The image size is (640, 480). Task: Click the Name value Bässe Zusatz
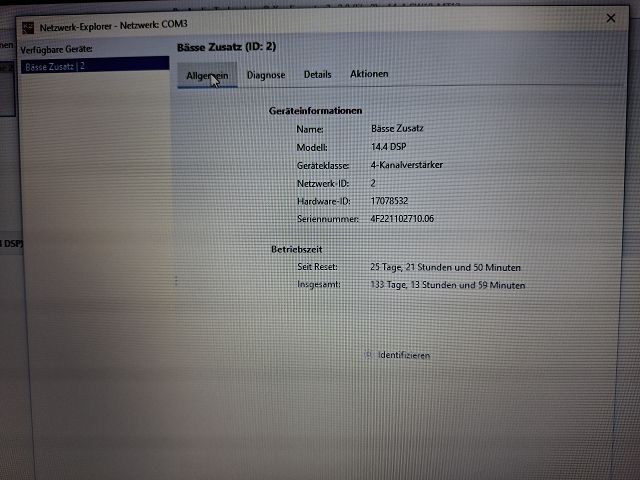398,129
